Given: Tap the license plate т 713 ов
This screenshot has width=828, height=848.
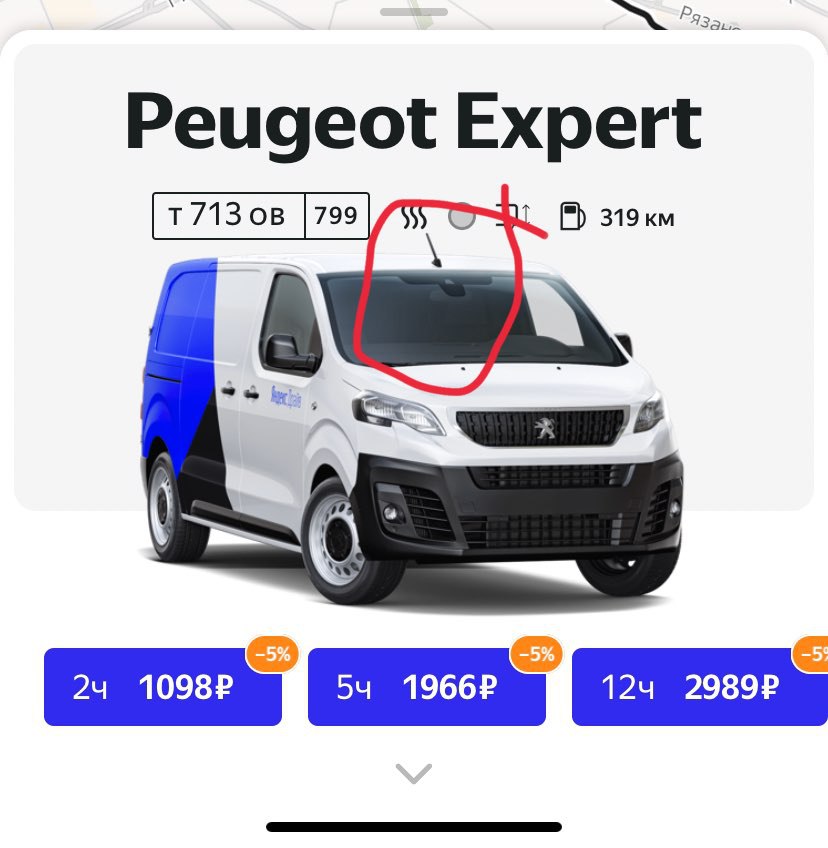Looking at the screenshot, I should pyautogui.click(x=228, y=216).
